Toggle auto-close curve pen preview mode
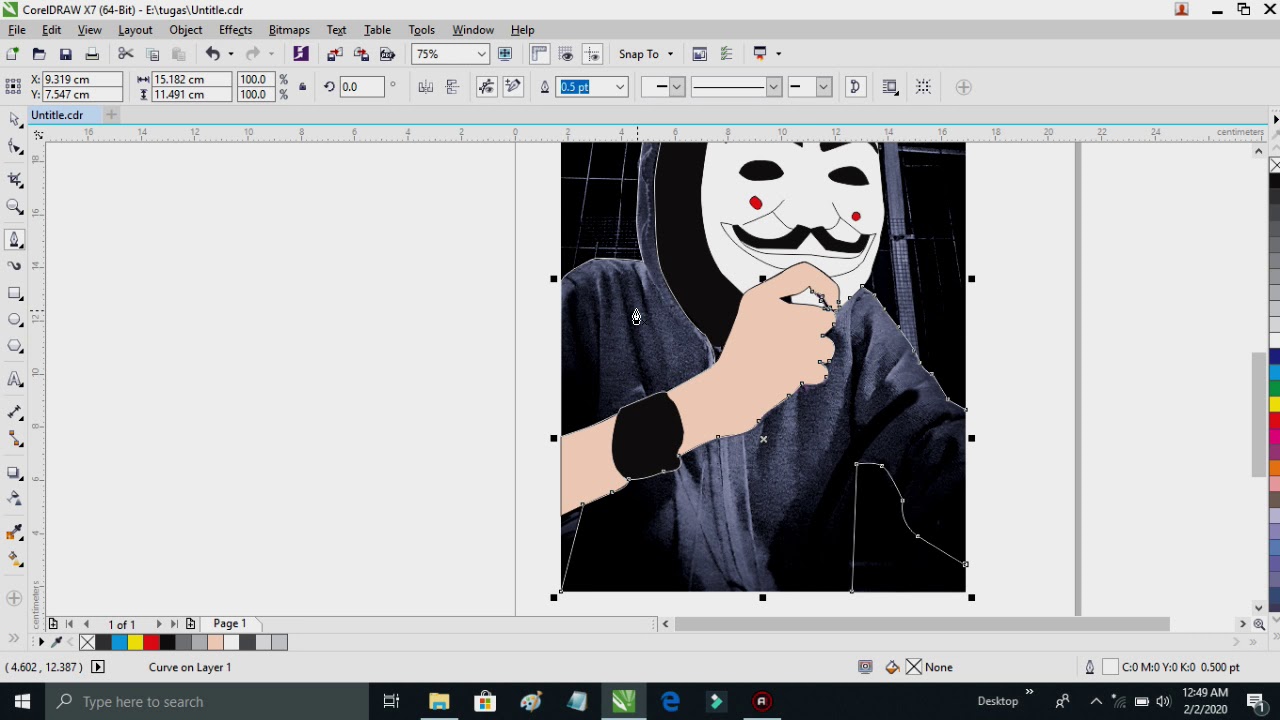 pos(487,87)
